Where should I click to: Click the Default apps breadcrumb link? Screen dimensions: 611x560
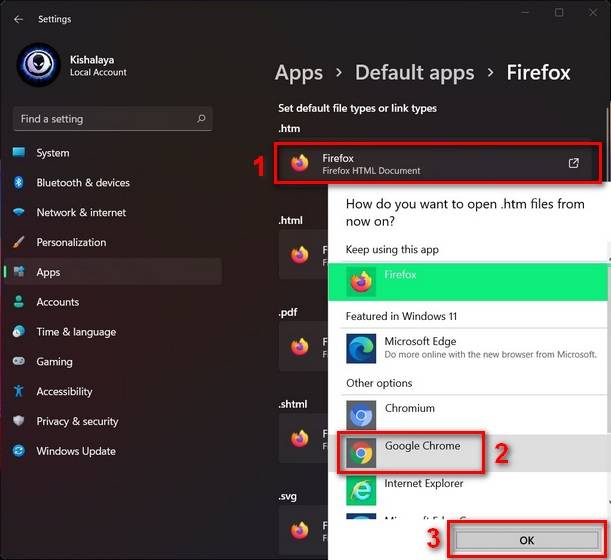414,73
